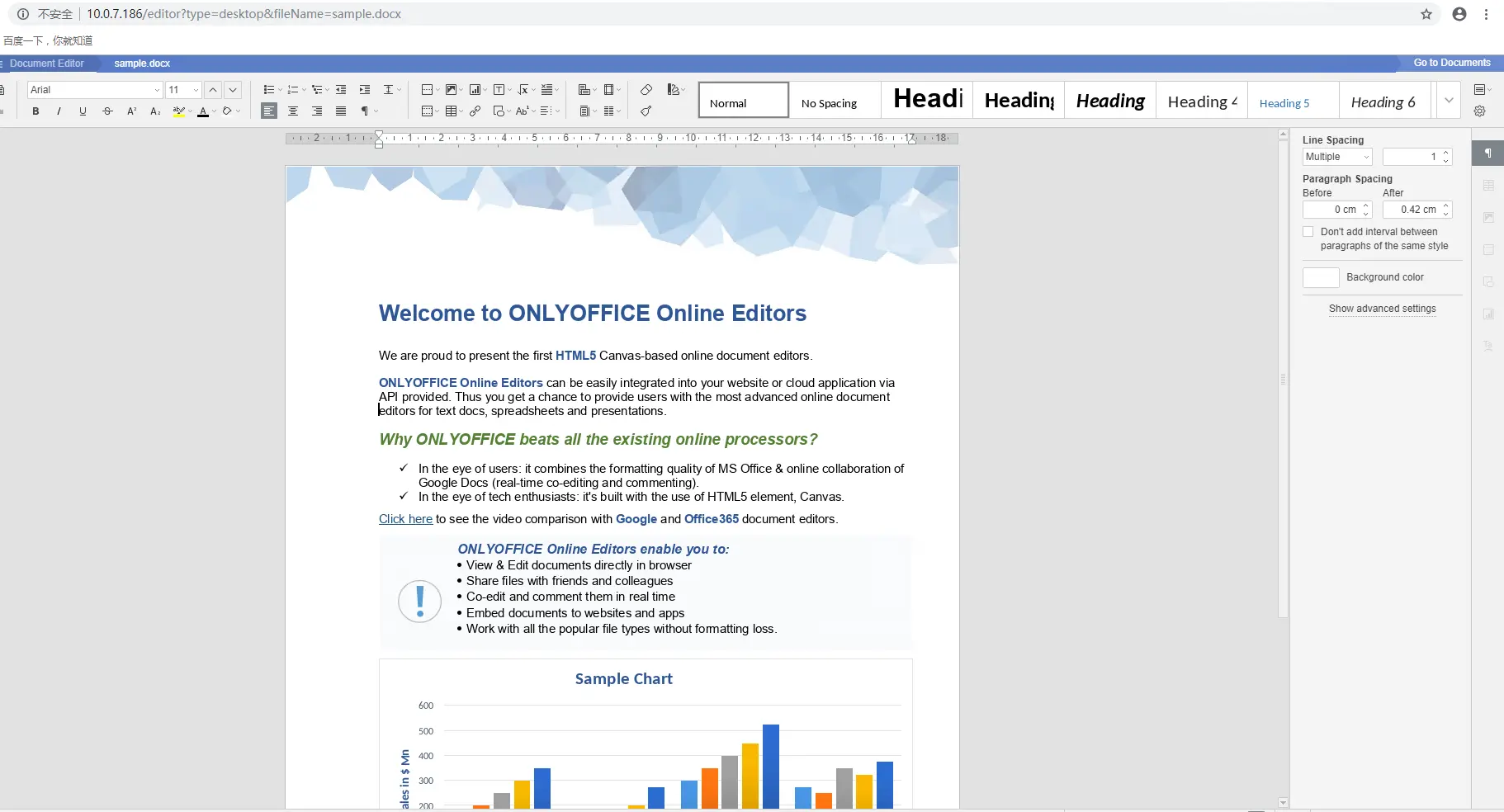Open the multilevel list options
The width and height of the screenshot is (1504, 812).
[x=319, y=90]
